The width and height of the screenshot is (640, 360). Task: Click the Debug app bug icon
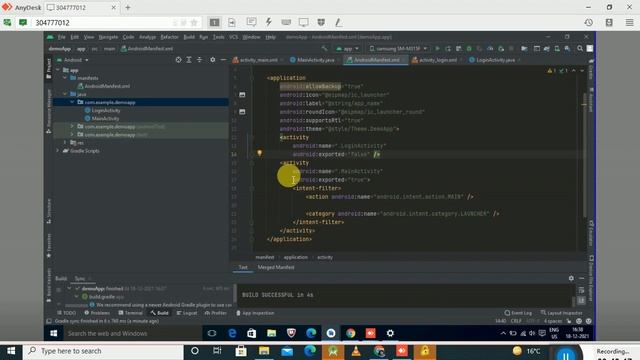[x=469, y=49]
